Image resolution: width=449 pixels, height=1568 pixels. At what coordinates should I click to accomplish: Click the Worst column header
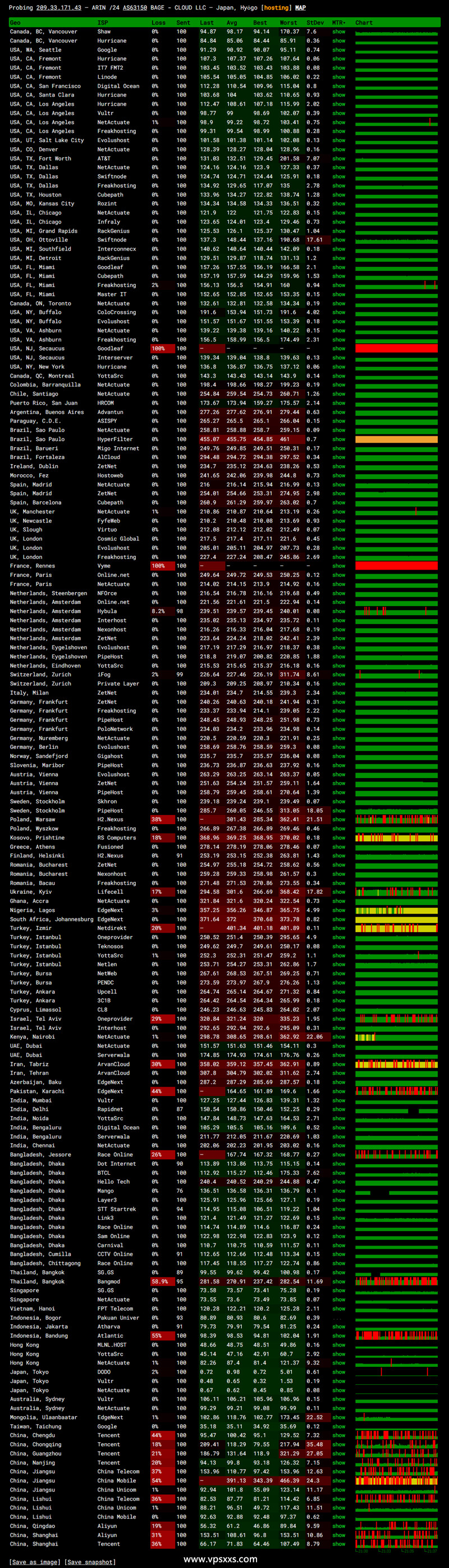[288, 22]
